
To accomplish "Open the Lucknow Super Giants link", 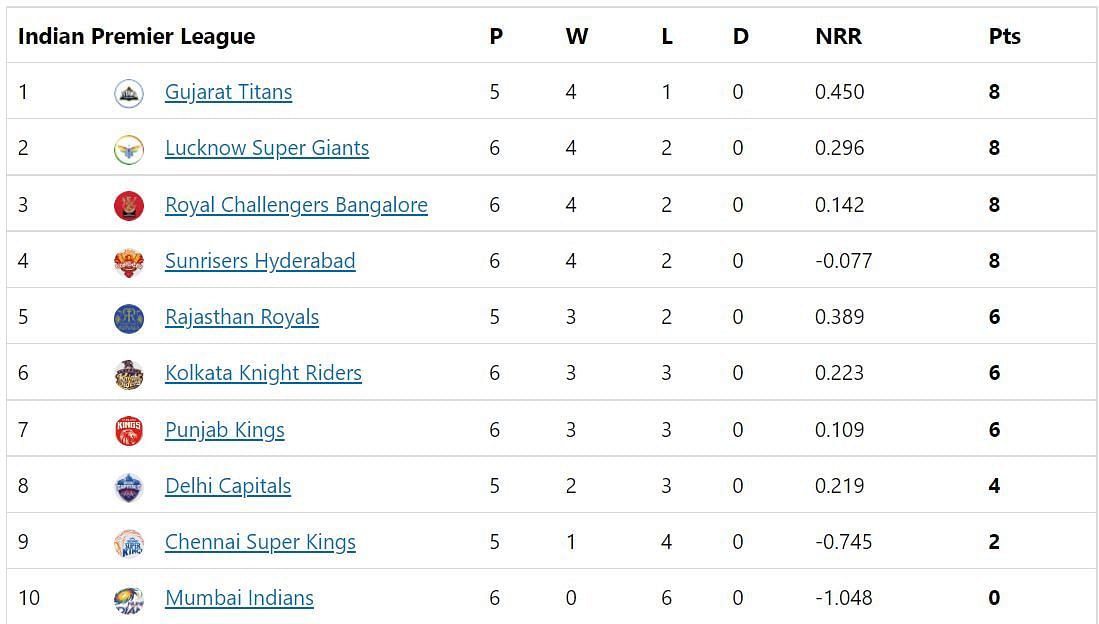I will (x=267, y=149).
